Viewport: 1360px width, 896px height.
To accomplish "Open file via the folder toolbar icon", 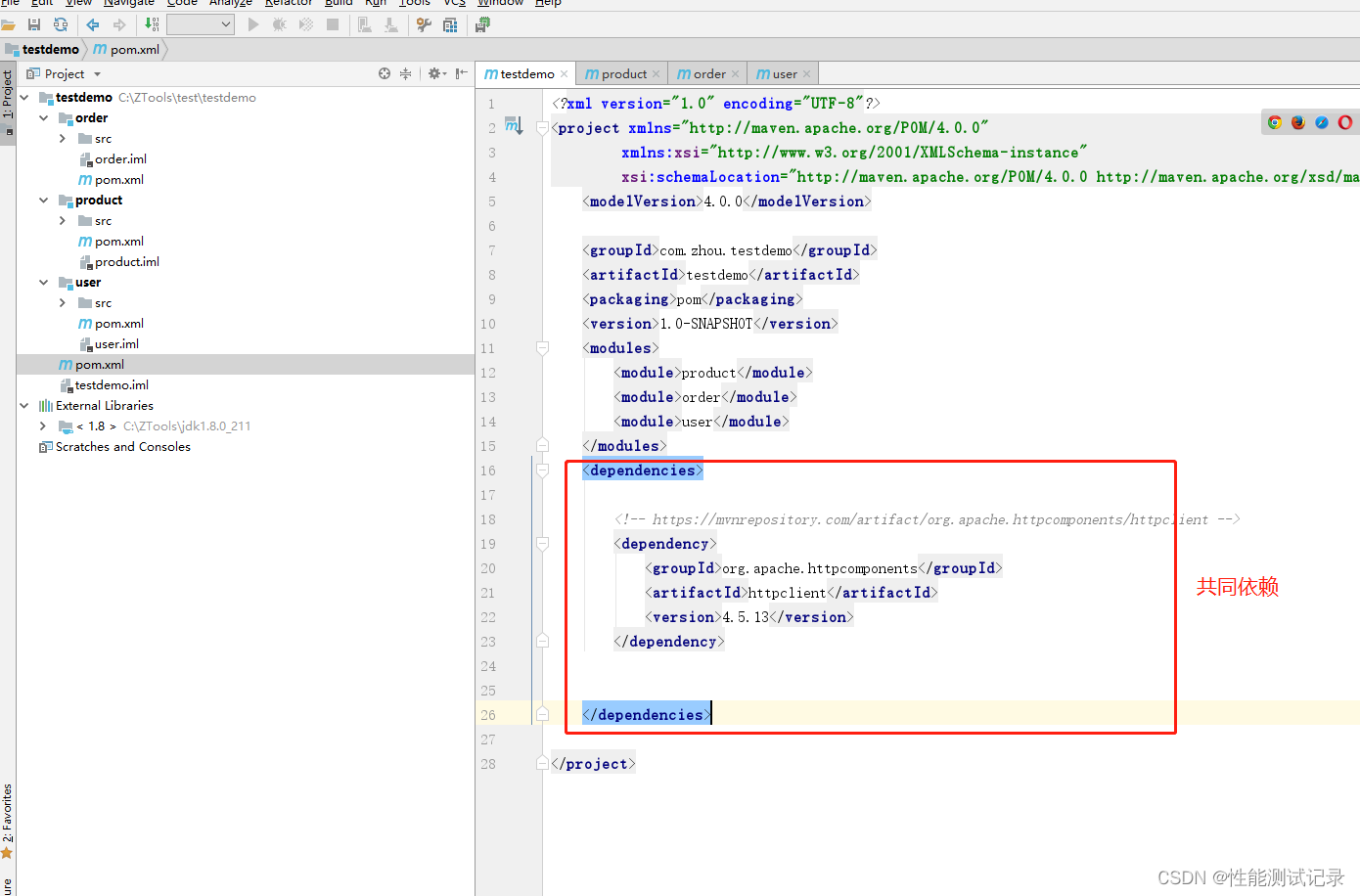I will coord(8,24).
